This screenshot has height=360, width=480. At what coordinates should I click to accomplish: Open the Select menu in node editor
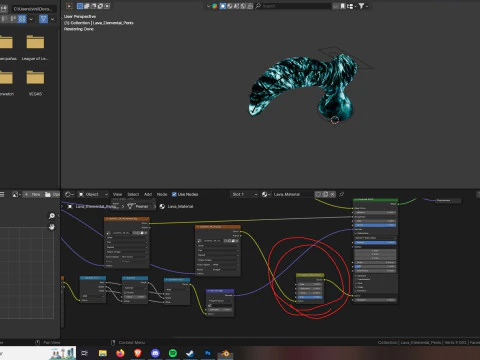click(x=133, y=194)
